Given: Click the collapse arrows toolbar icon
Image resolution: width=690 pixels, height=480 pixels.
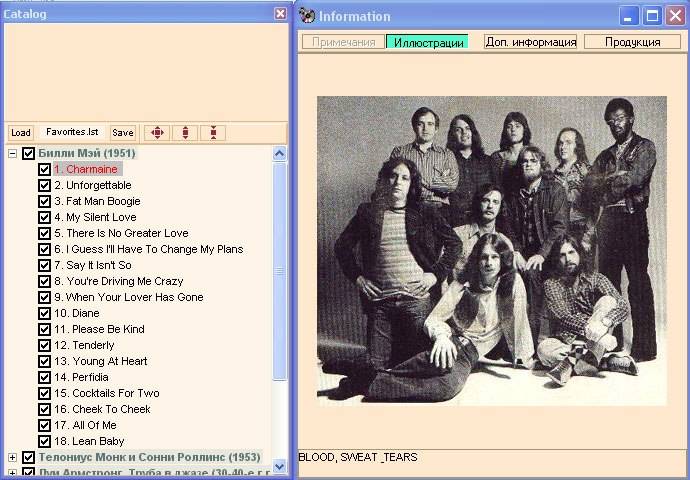Looking at the screenshot, I should point(213,132).
